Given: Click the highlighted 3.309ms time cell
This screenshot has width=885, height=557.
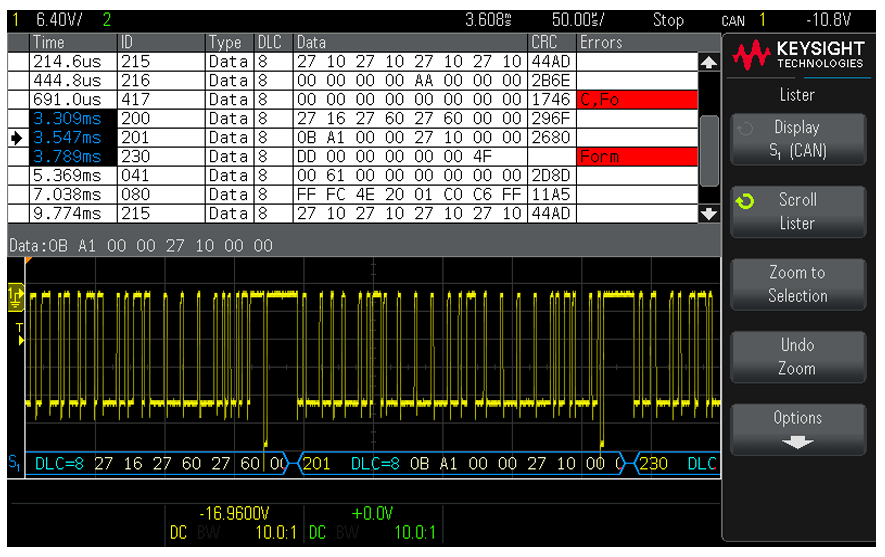Looking at the screenshot, I should (73, 119).
